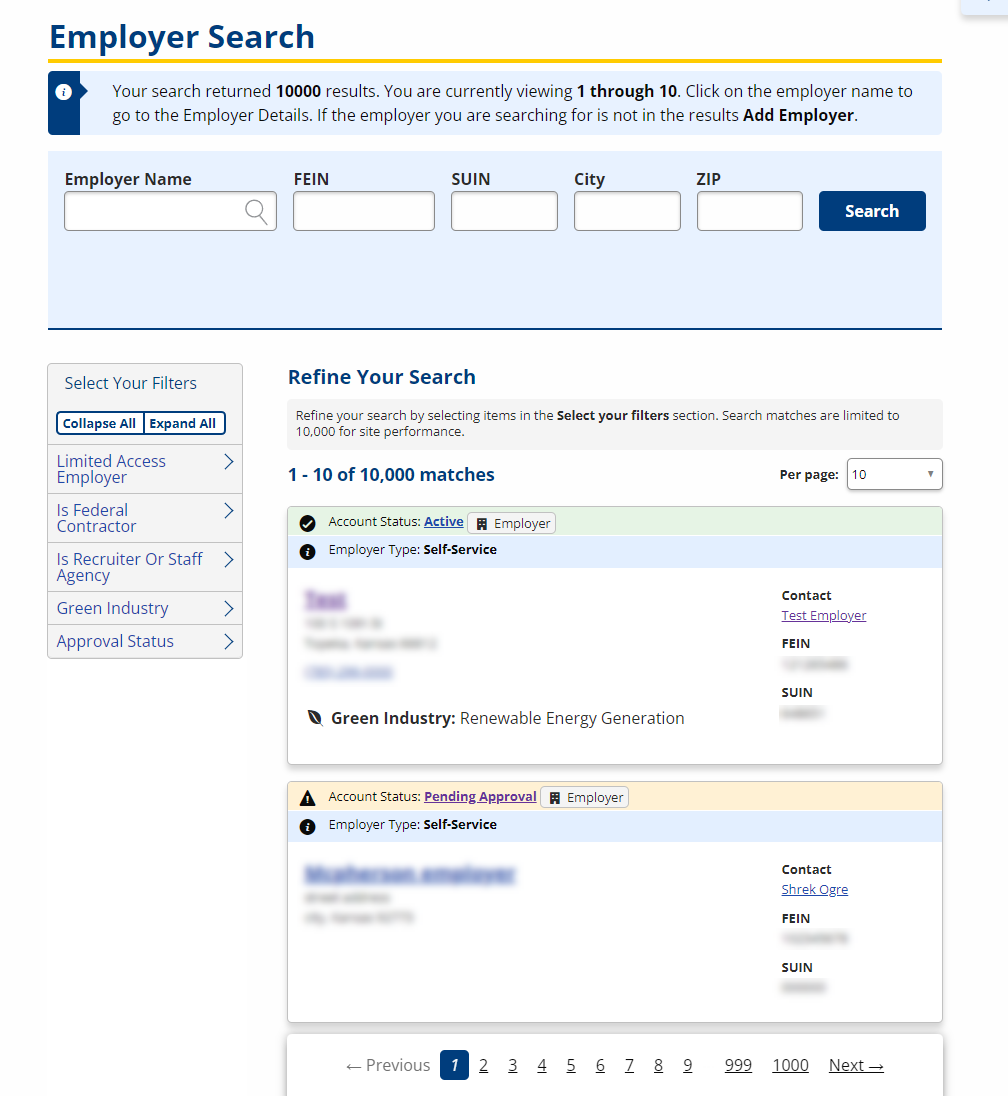The width and height of the screenshot is (1008, 1096).
Task: Click the Select Your Filters title
Action: pos(131,383)
